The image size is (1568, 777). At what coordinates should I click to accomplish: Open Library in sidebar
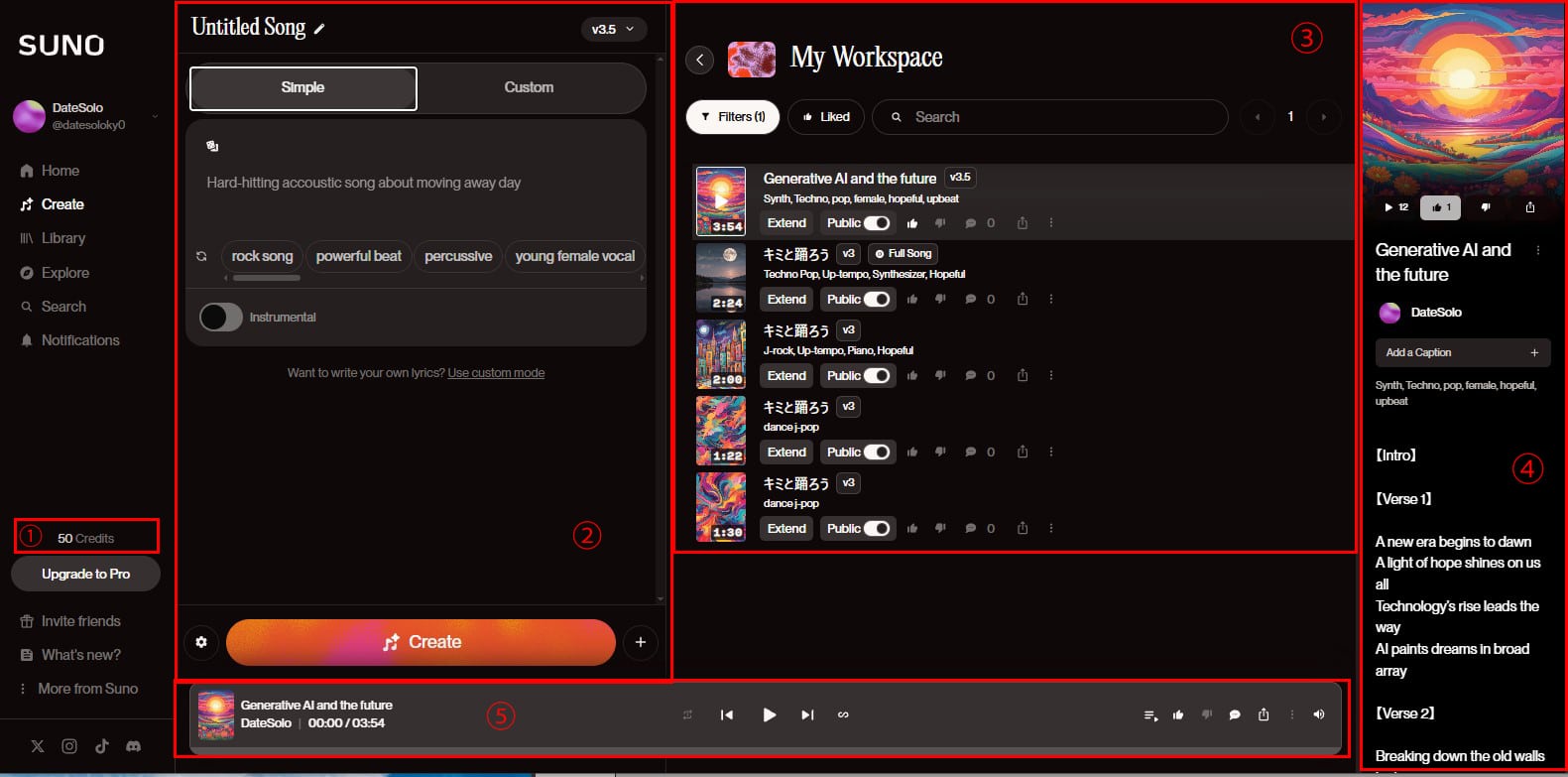pyautogui.click(x=53, y=238)
